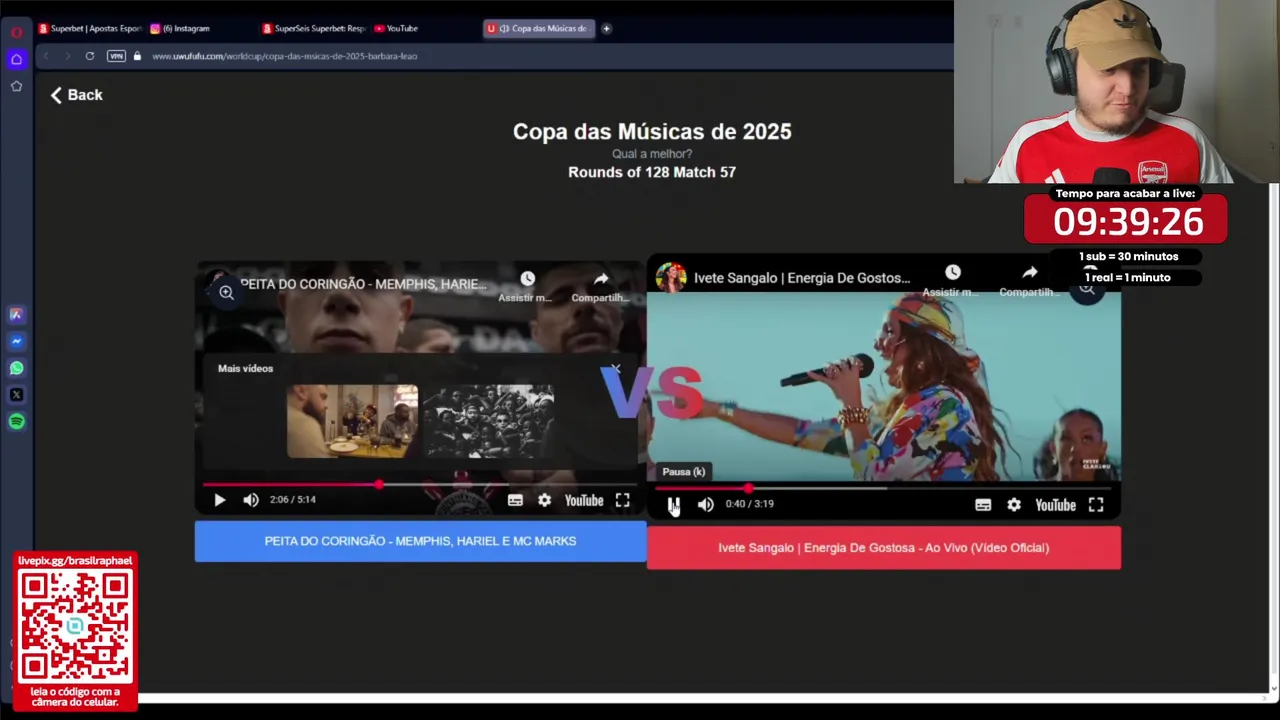
Task: Open first suggested video thumbnail with table
Action: tap(352, 421)
